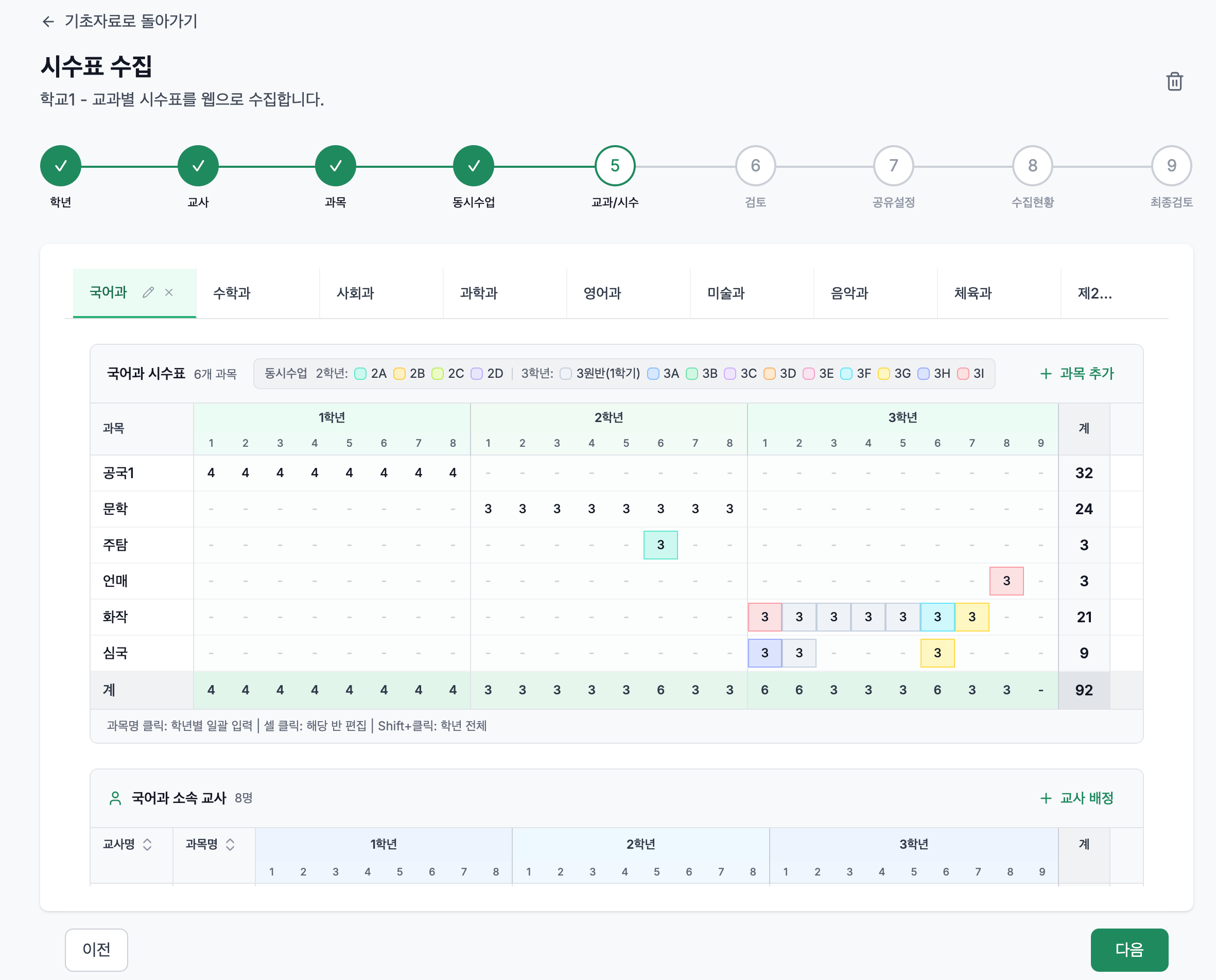Close the 국어과 tab with X

(169, 292)
